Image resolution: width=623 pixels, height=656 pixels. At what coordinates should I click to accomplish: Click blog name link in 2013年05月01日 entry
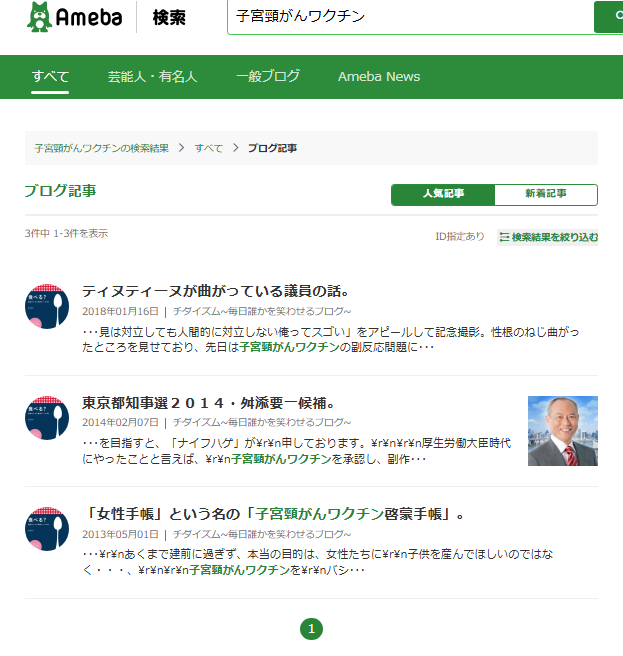pyautogui.click(x=262, y=534)
